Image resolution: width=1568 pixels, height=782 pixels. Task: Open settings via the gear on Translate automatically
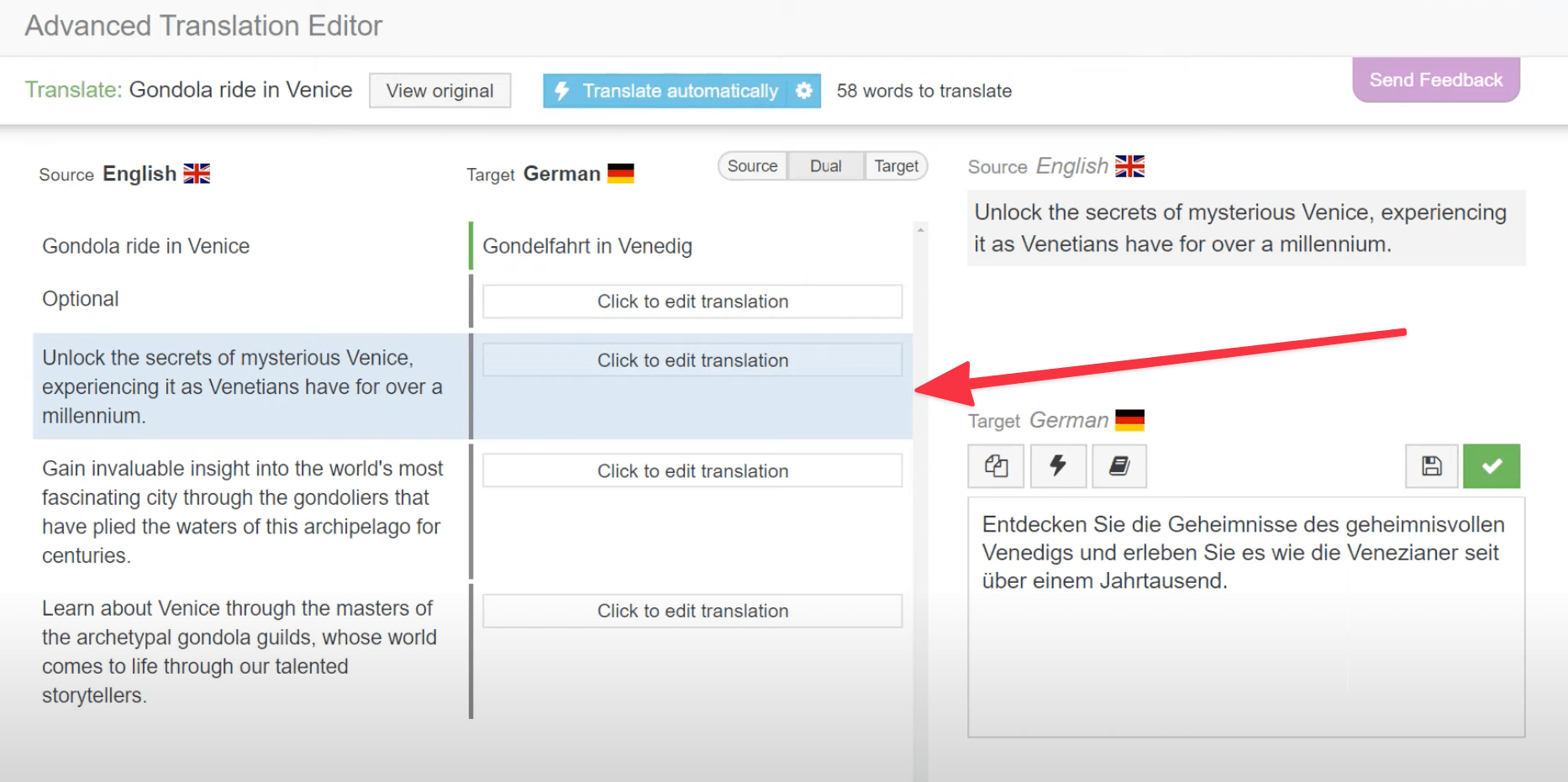pyautogui.click(x=804, y=91)
